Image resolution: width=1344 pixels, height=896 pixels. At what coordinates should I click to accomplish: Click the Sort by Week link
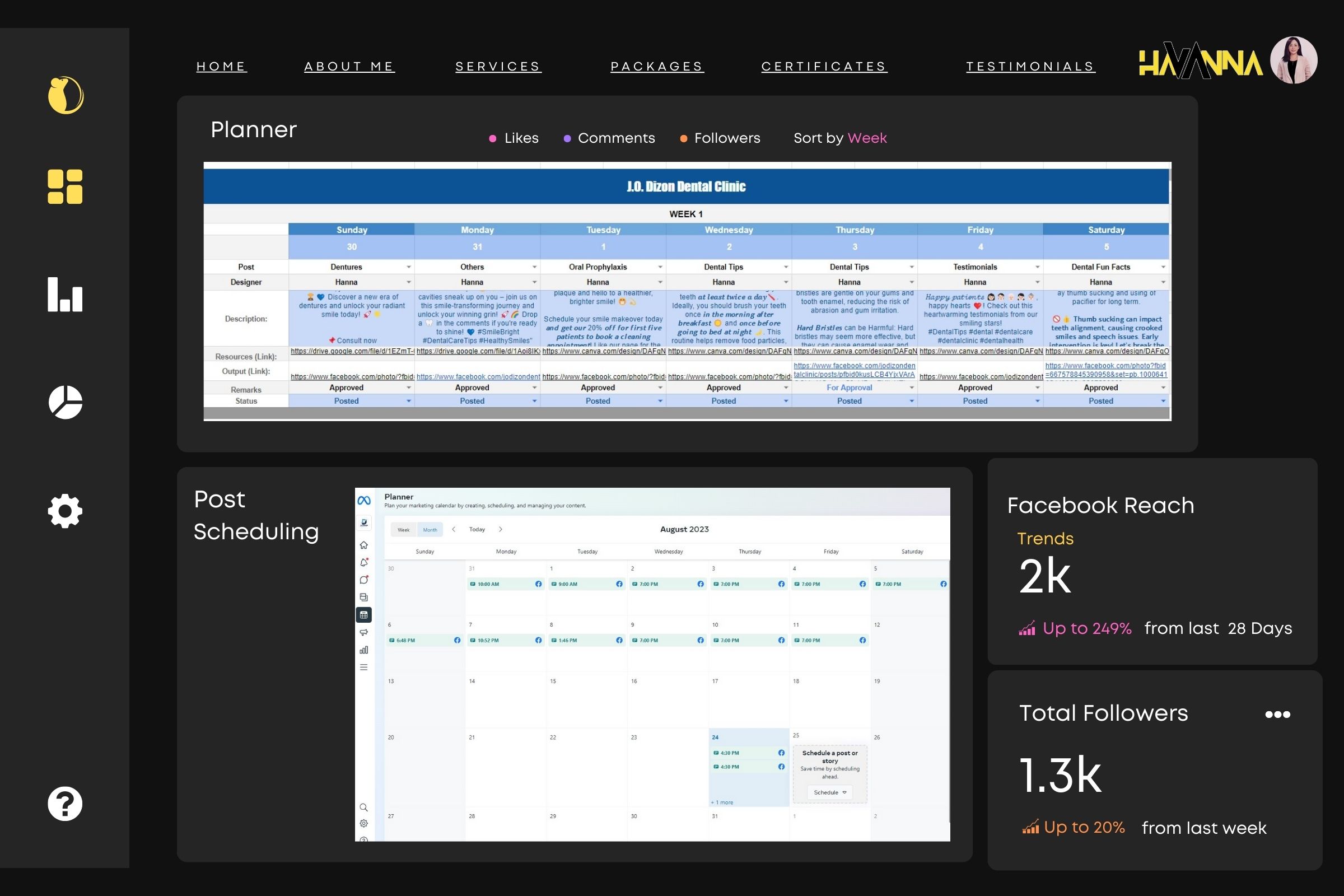click(x=867, y=138)
